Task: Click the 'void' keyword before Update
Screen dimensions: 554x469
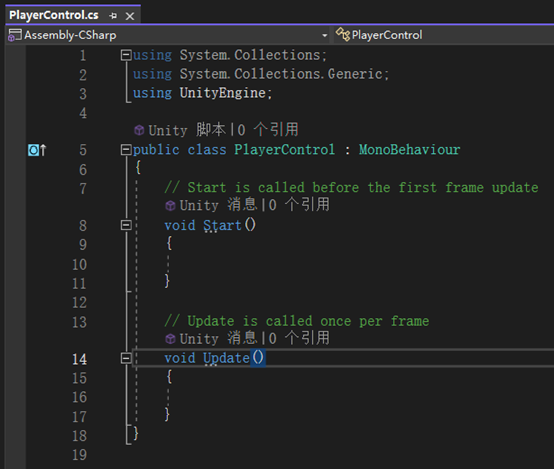Action: coord(180,358)
